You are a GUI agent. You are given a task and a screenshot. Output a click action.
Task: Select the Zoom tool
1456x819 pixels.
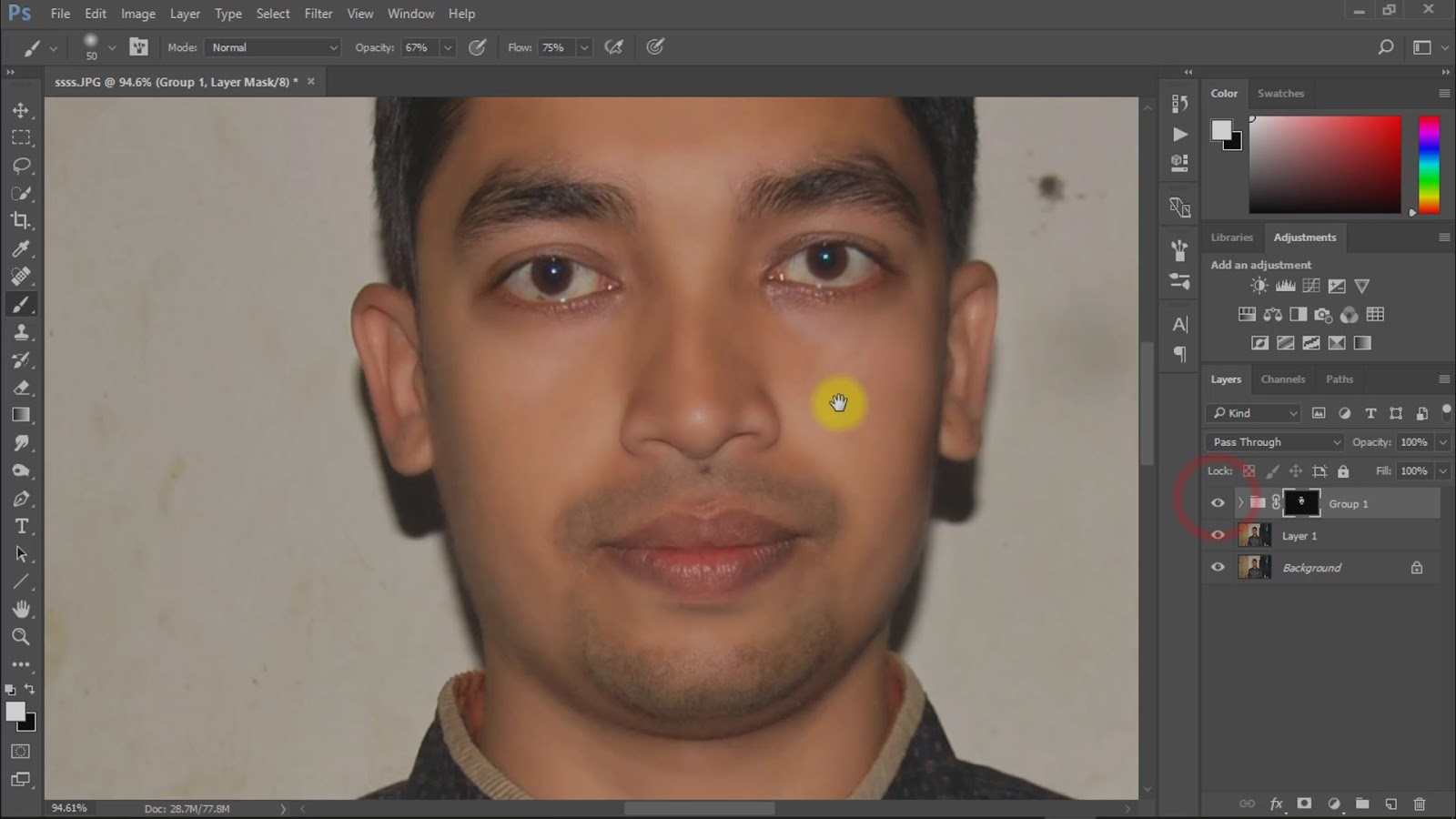(21, 637)
